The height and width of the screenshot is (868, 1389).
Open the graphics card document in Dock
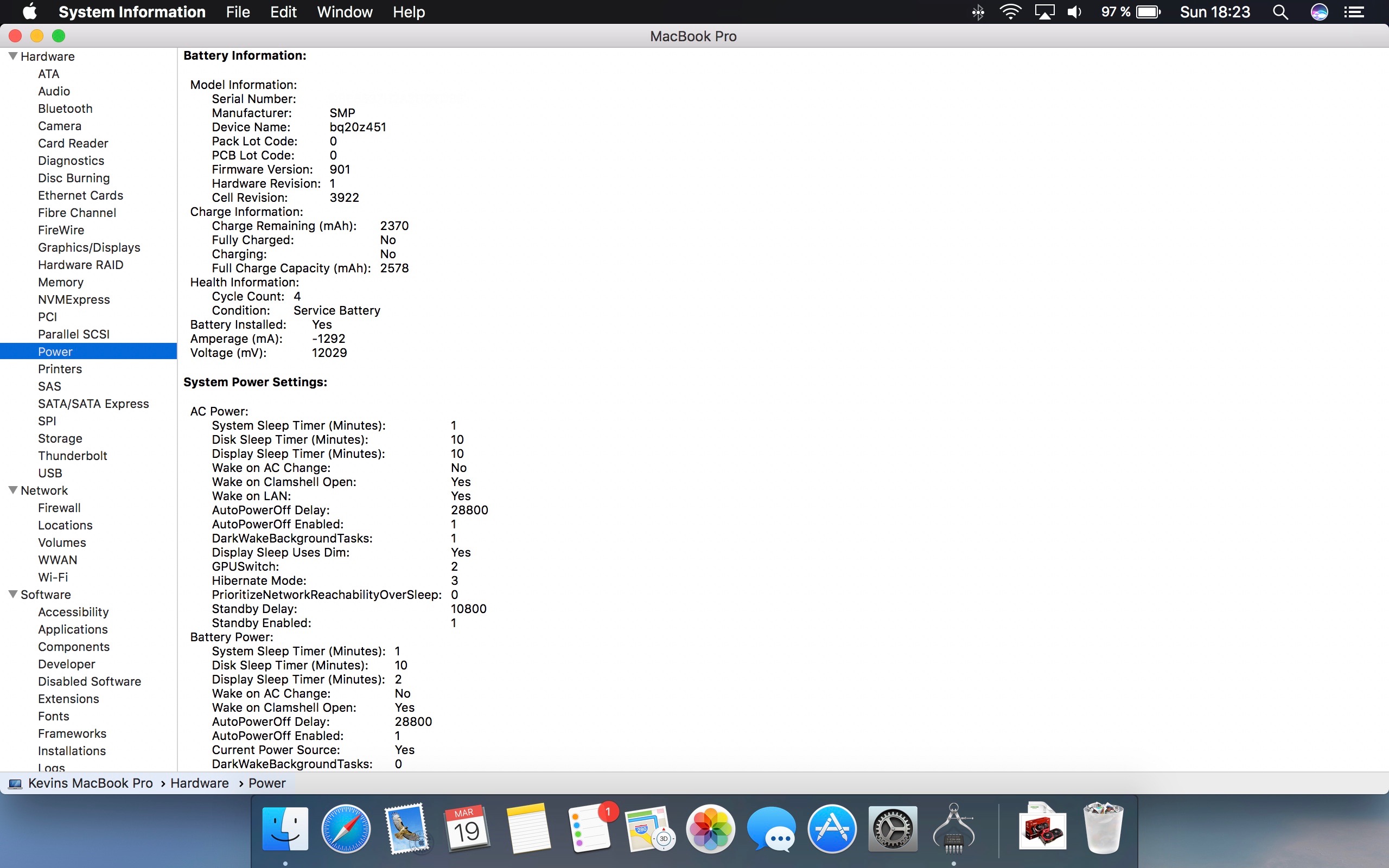[x=1042, y=827]
